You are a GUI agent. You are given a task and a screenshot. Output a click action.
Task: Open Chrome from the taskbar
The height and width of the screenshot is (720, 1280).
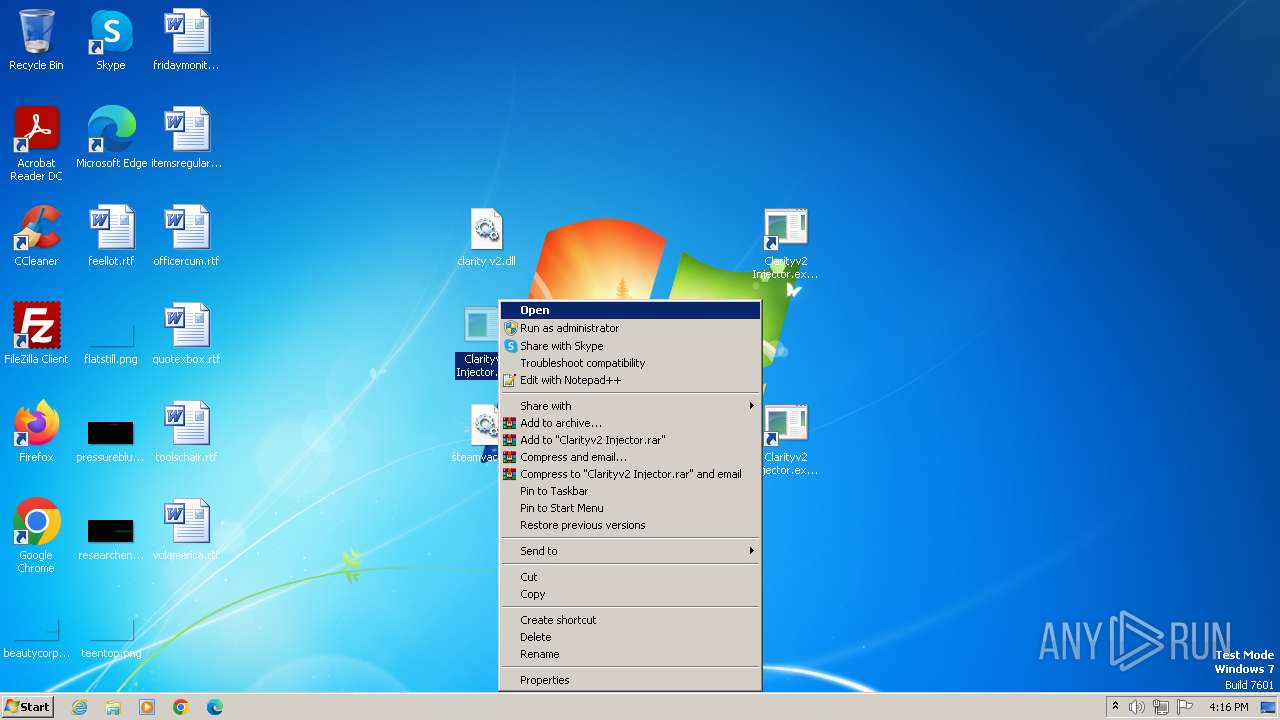point(181,707)
